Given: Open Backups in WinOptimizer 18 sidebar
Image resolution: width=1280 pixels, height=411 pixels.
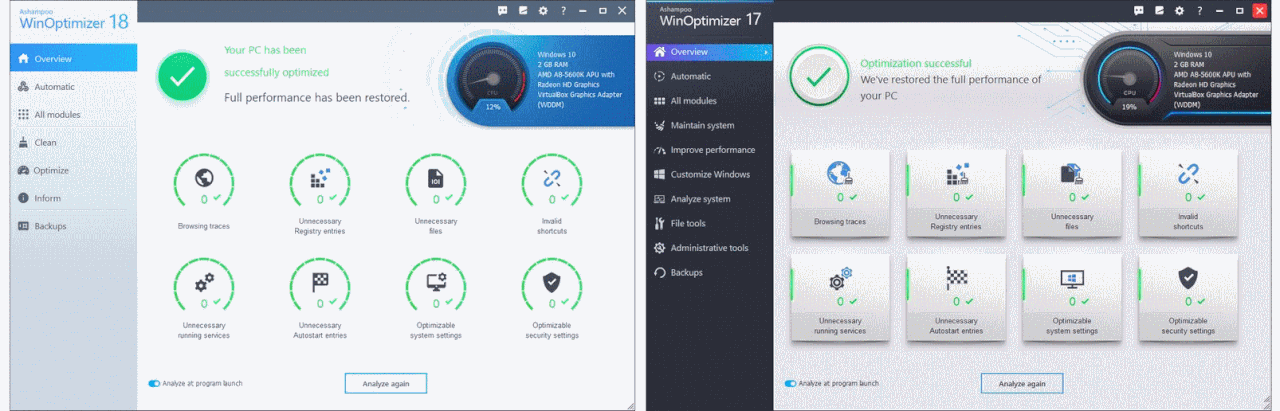Looking at the screenshot, I should (x=73, y=226).
